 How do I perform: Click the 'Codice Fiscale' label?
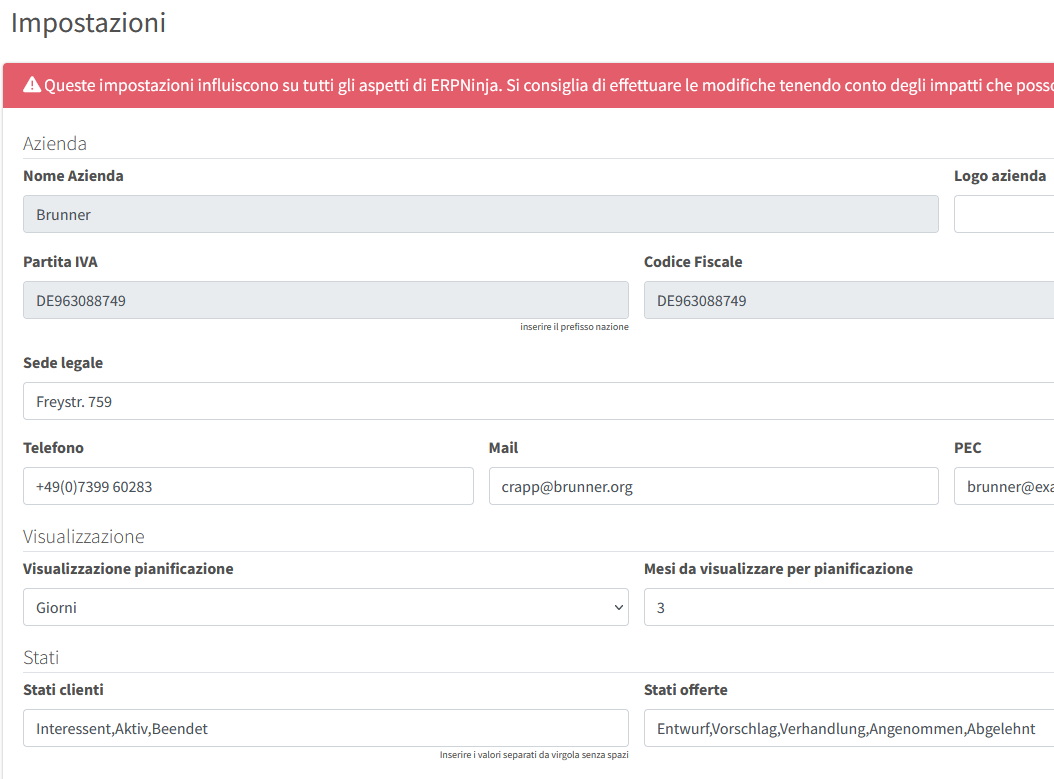[693, 262]
